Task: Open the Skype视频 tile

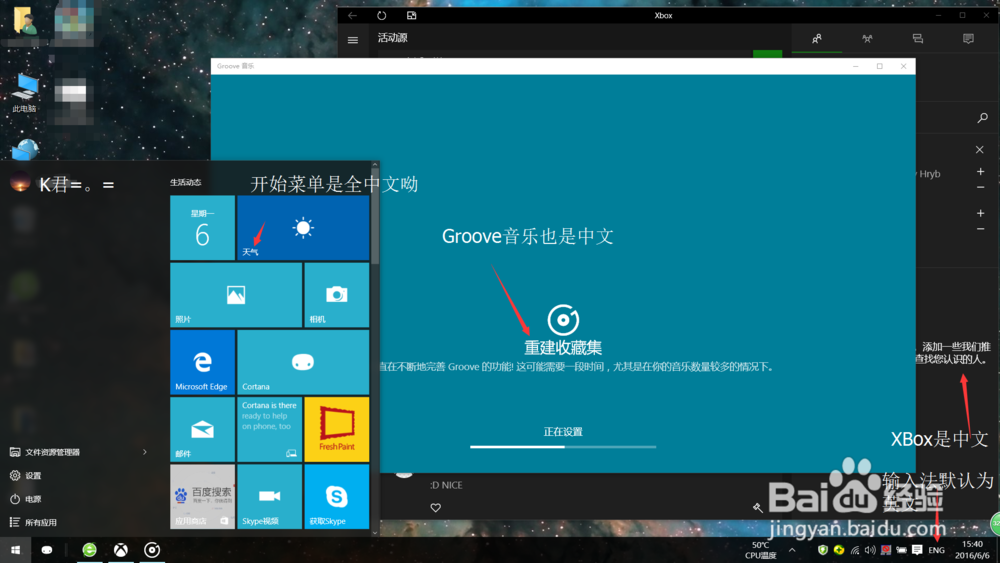Action: (269, 496)
